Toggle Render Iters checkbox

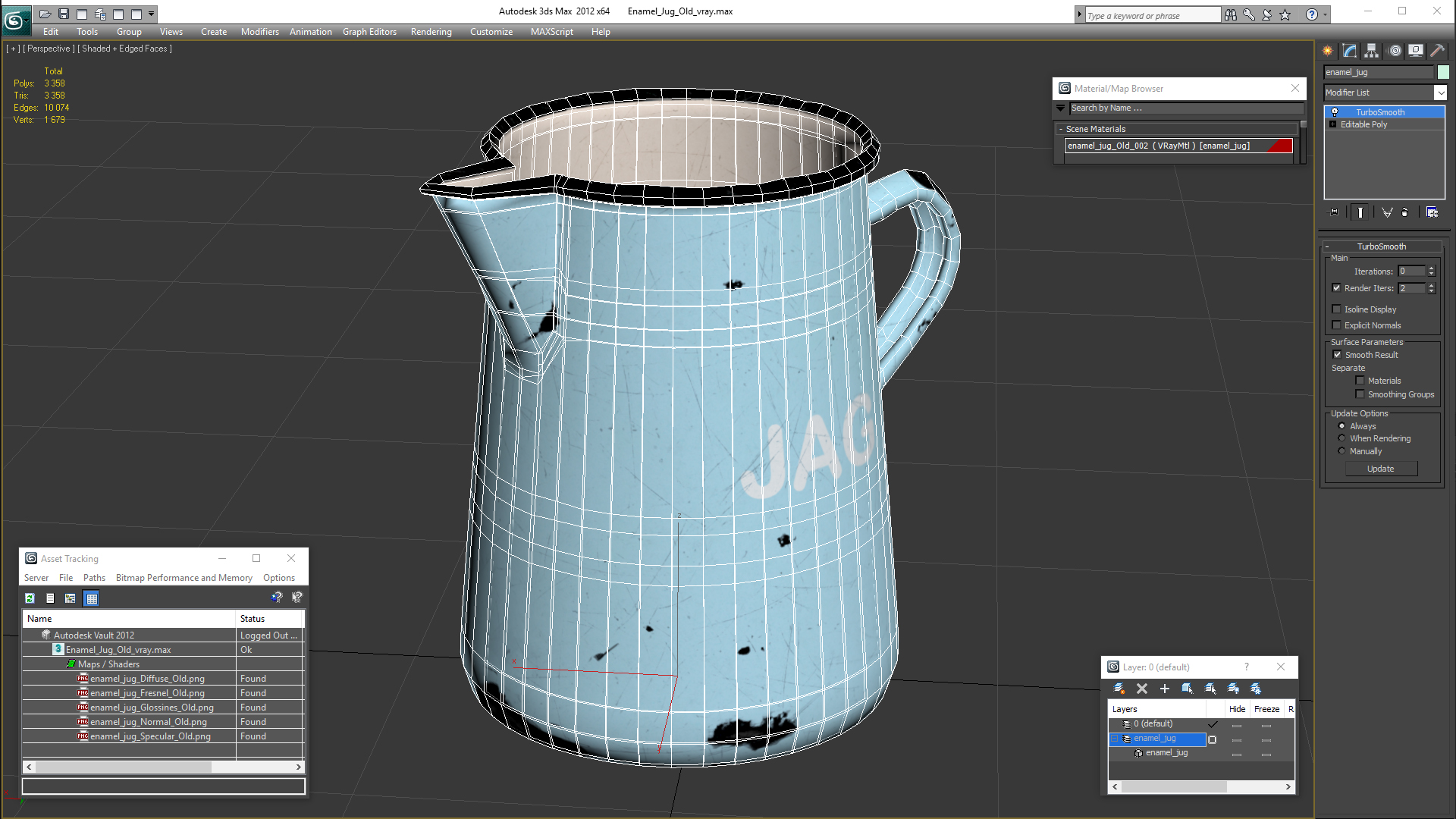click(x=1337, y=288)
